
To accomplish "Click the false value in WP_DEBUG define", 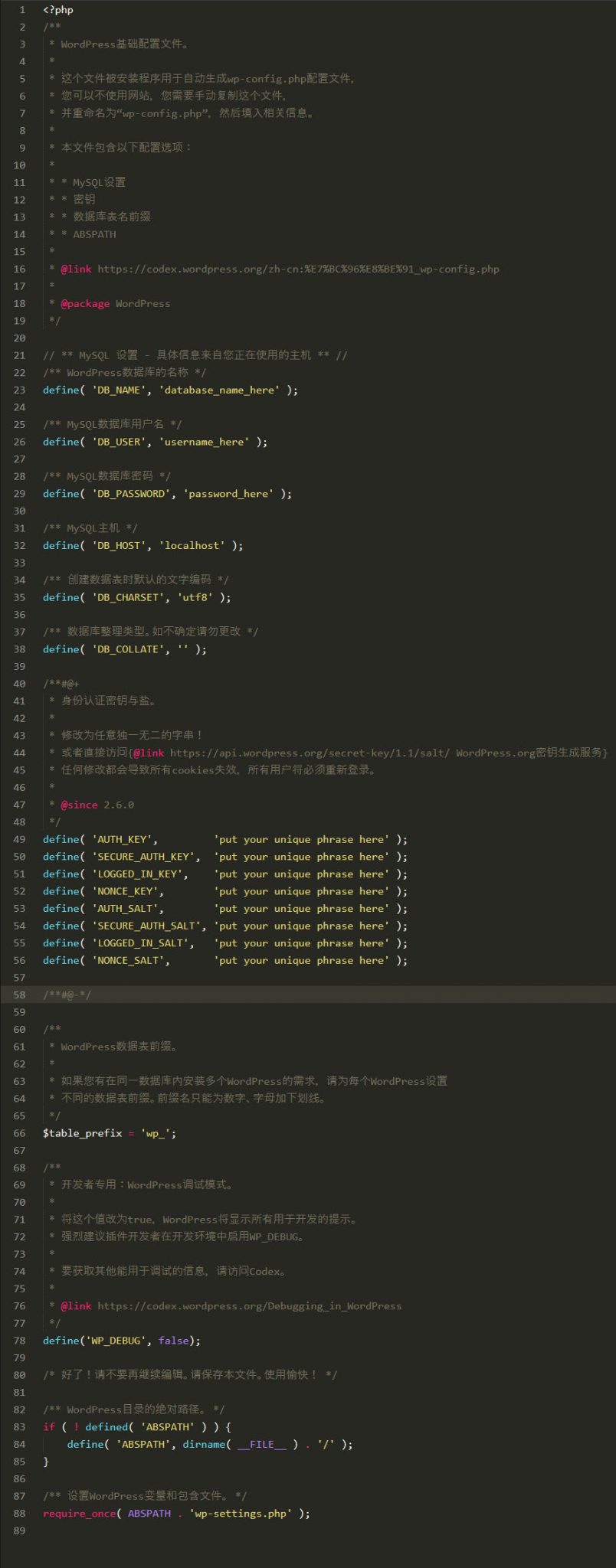I will pos(173,1340).
